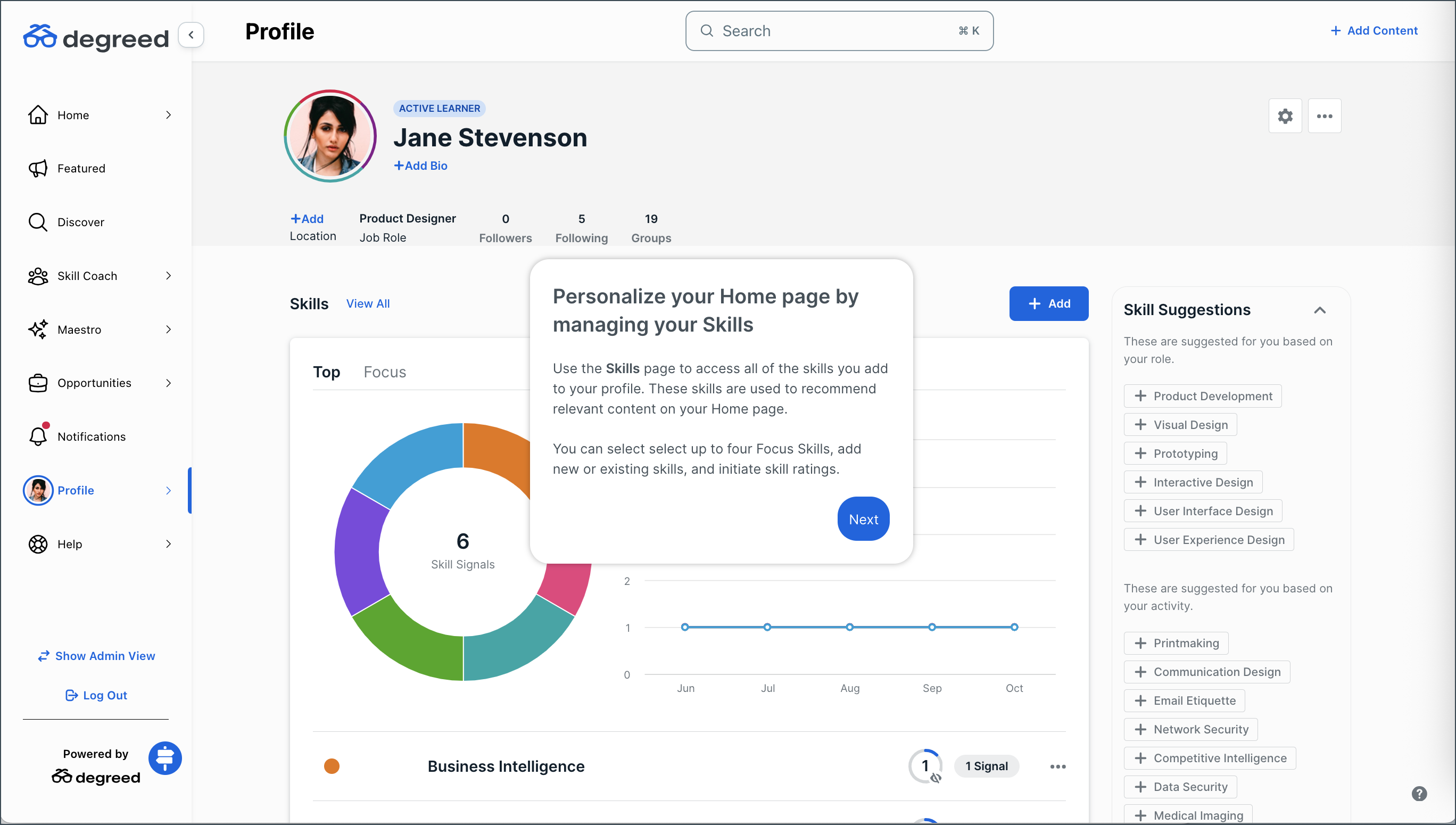This screenshot has height=825, width=1456.
Task: Open the View All skills link
Action: [x=368, y=304]
